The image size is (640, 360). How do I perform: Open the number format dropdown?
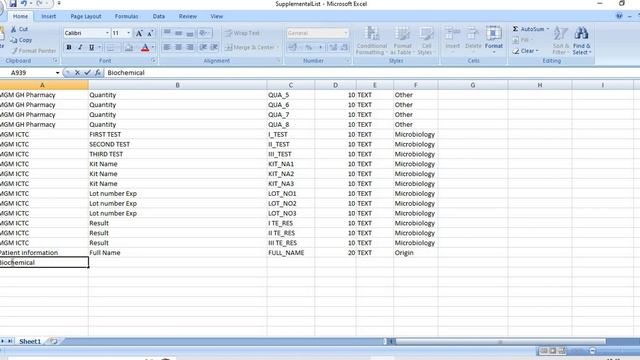point(346,33)
